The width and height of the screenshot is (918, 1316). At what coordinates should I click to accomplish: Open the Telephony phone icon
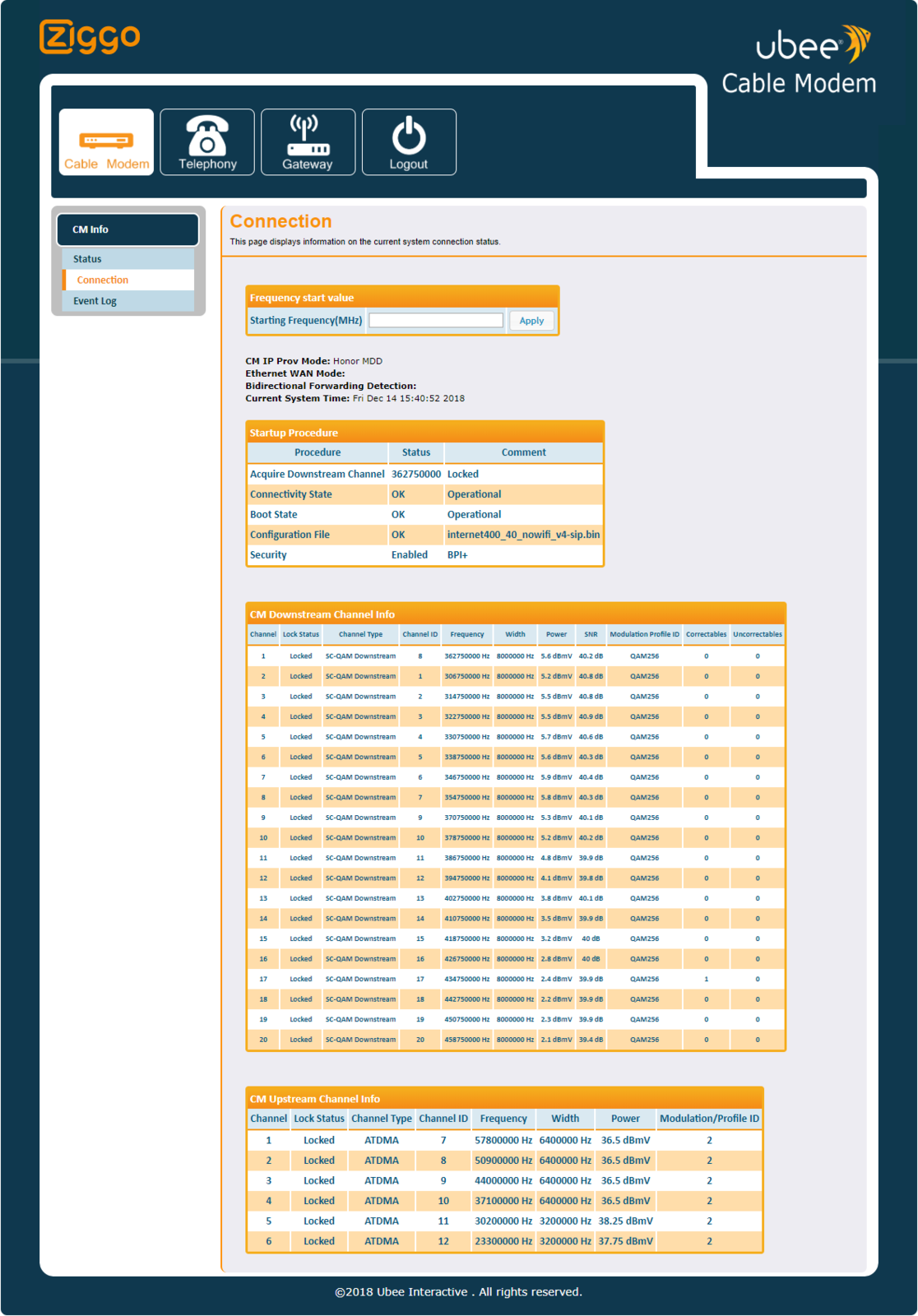(x=207, y=142)
